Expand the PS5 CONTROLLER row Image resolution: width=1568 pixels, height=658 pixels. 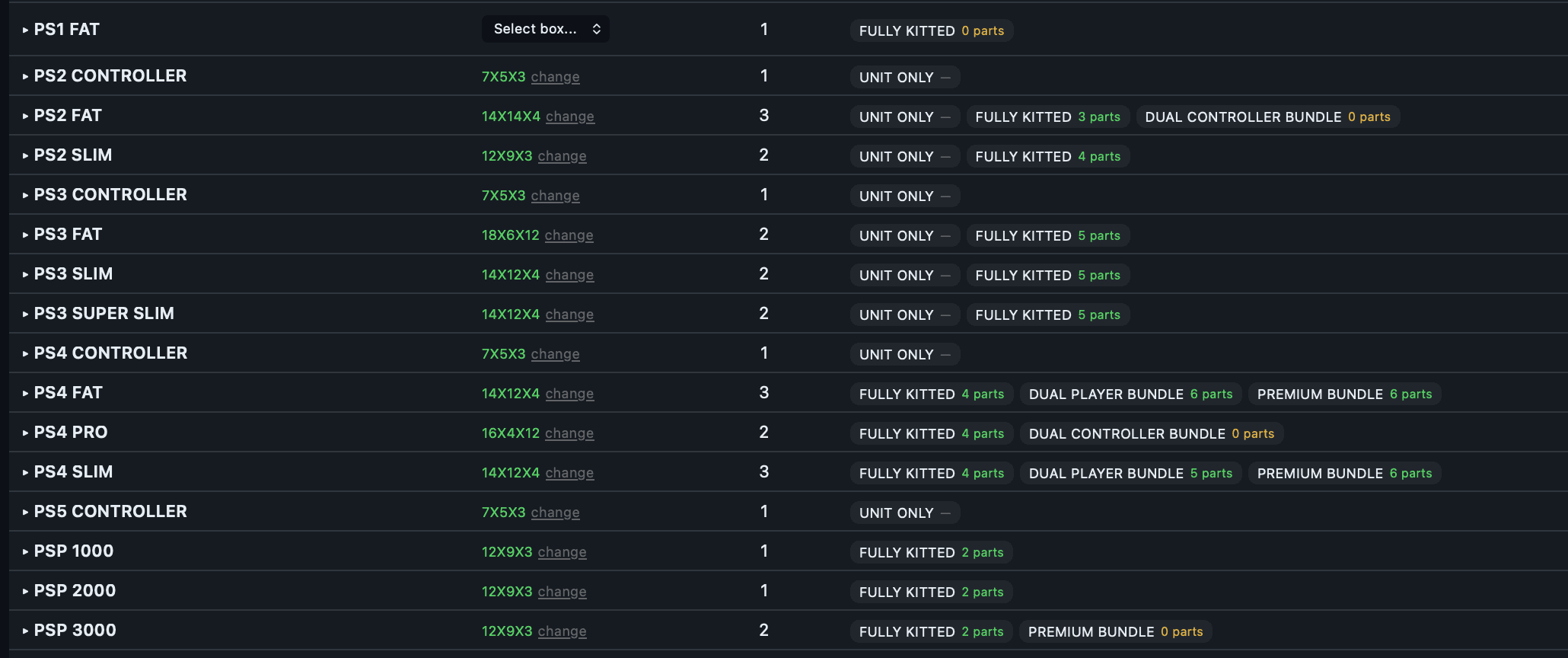(26, 512)
